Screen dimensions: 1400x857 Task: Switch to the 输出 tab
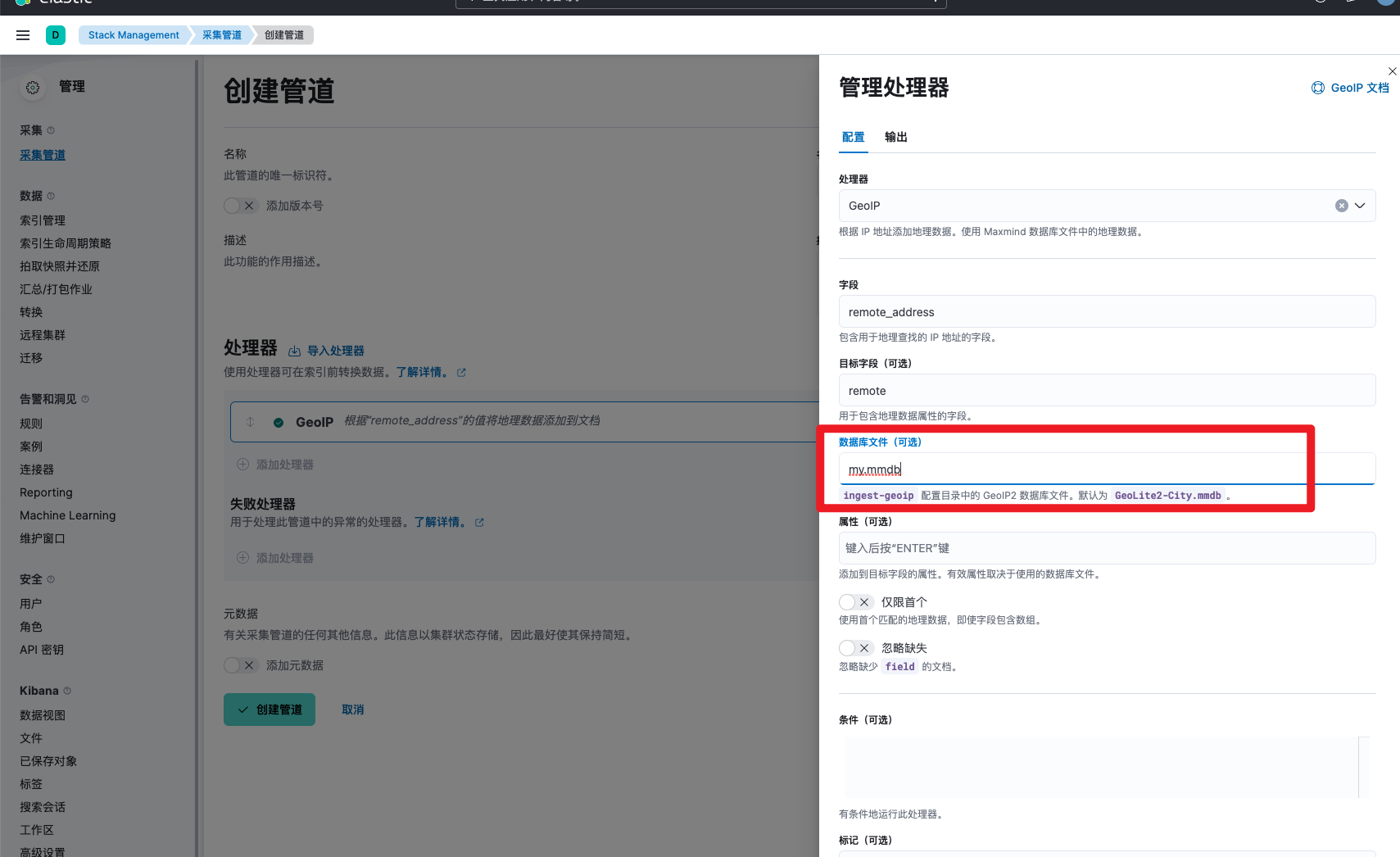click(895, 138)
